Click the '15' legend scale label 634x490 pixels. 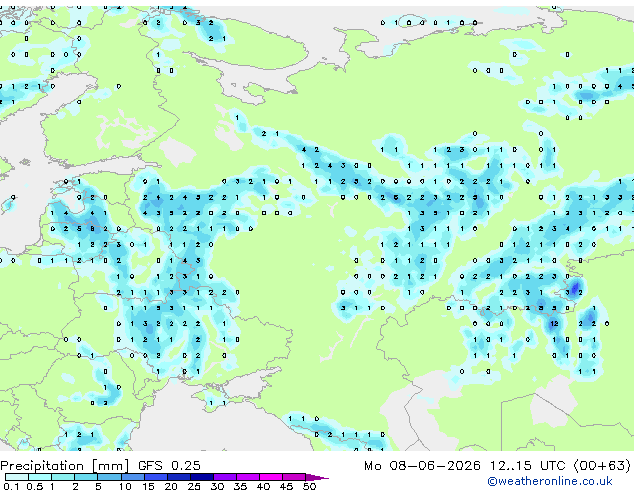[148, 486]
